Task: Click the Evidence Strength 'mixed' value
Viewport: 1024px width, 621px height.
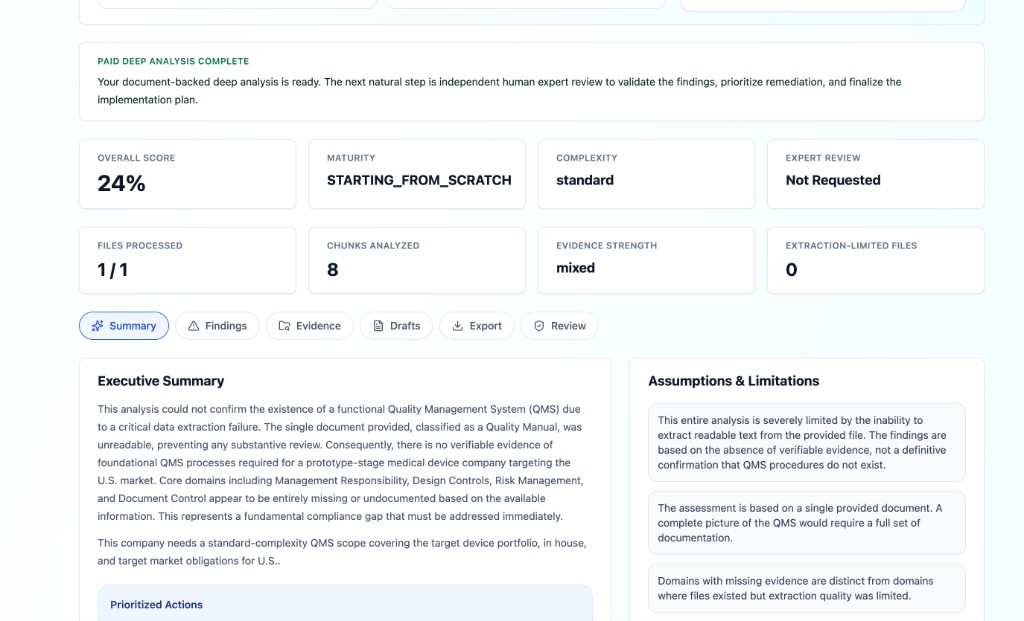Action: [575, 268]
